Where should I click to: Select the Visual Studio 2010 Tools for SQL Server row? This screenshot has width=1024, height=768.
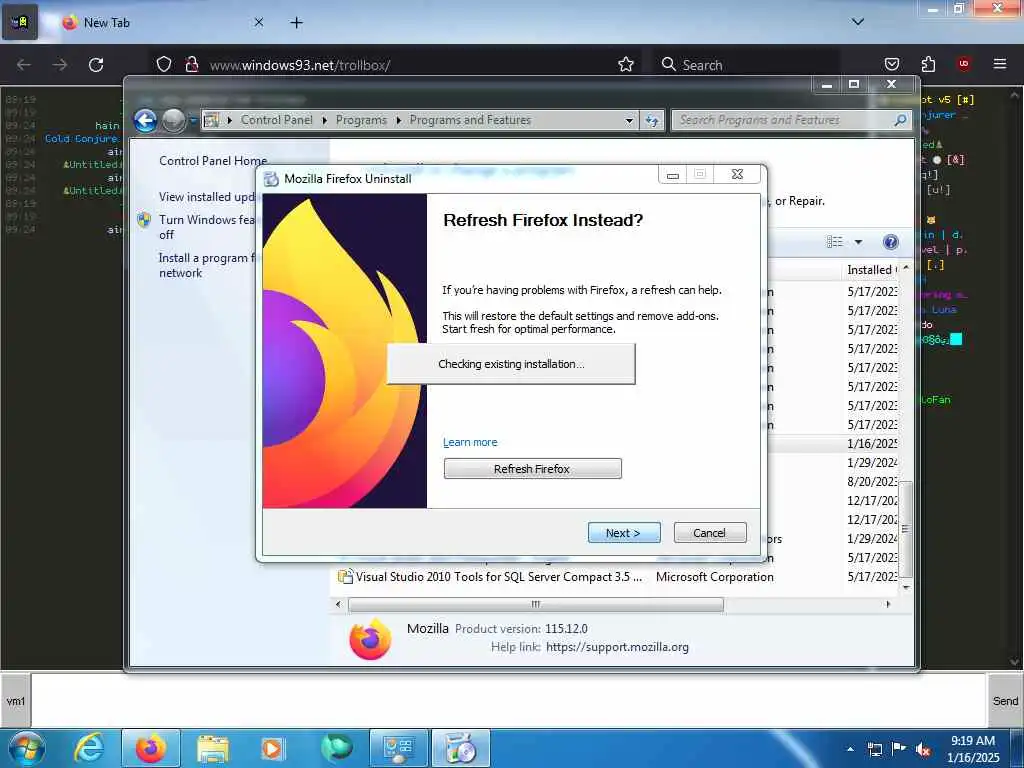(617, 577)
